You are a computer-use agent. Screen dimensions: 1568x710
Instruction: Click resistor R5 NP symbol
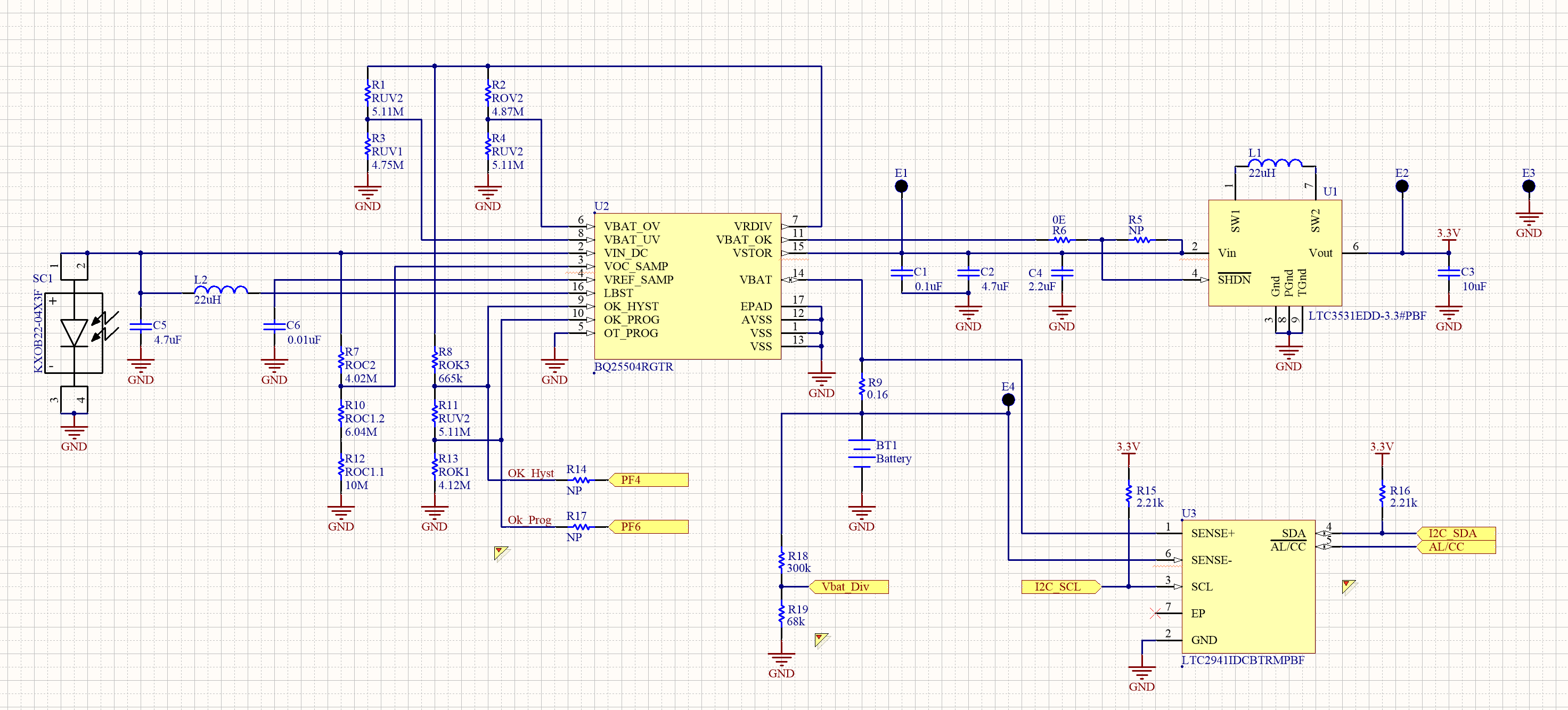tap(1141, 240)
